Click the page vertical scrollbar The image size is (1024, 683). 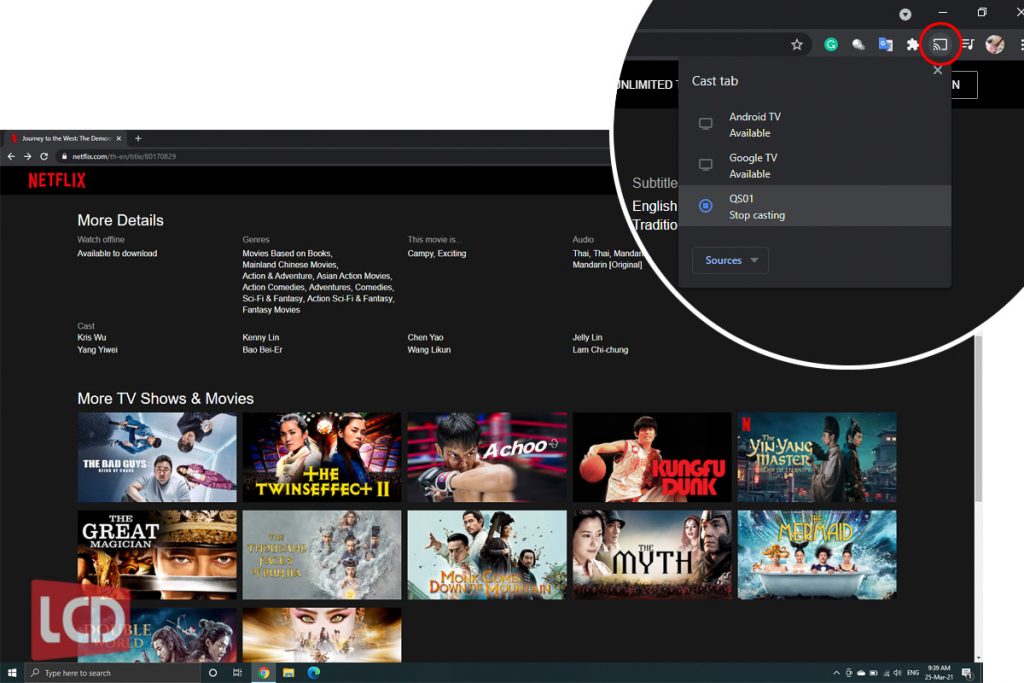[x=978, y=418]
